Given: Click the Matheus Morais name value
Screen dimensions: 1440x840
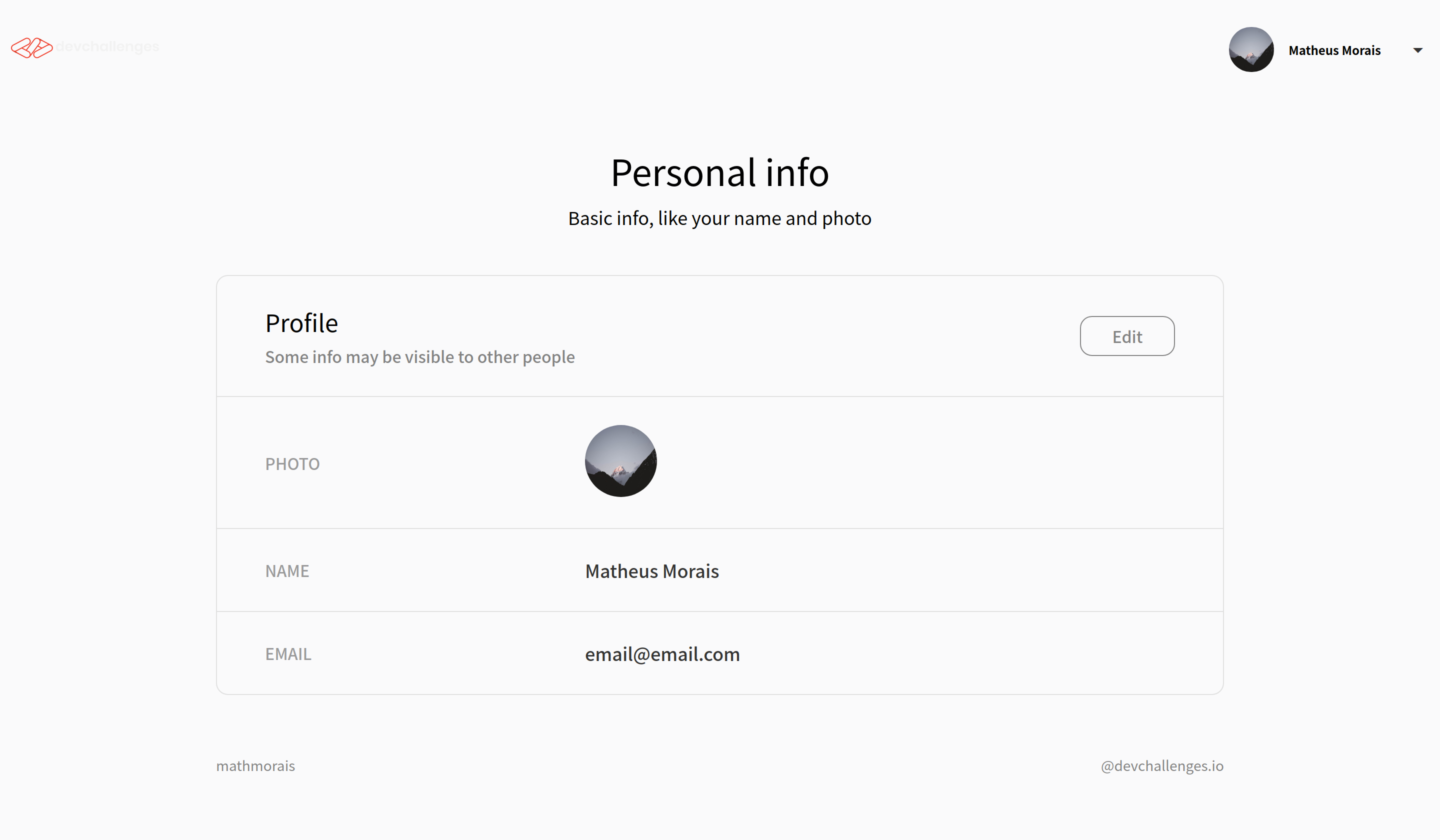Looking at the screenshot, I should (x=652, y=571).
